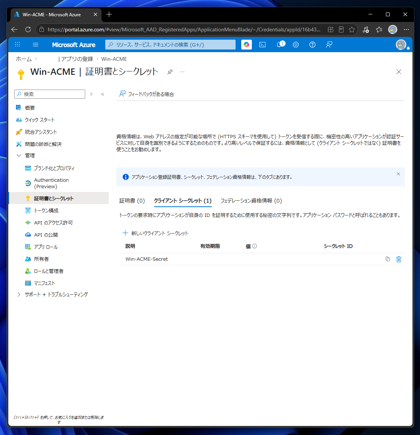Open the Edge profile avatar

pyautogui.click(x=393, y=29)
